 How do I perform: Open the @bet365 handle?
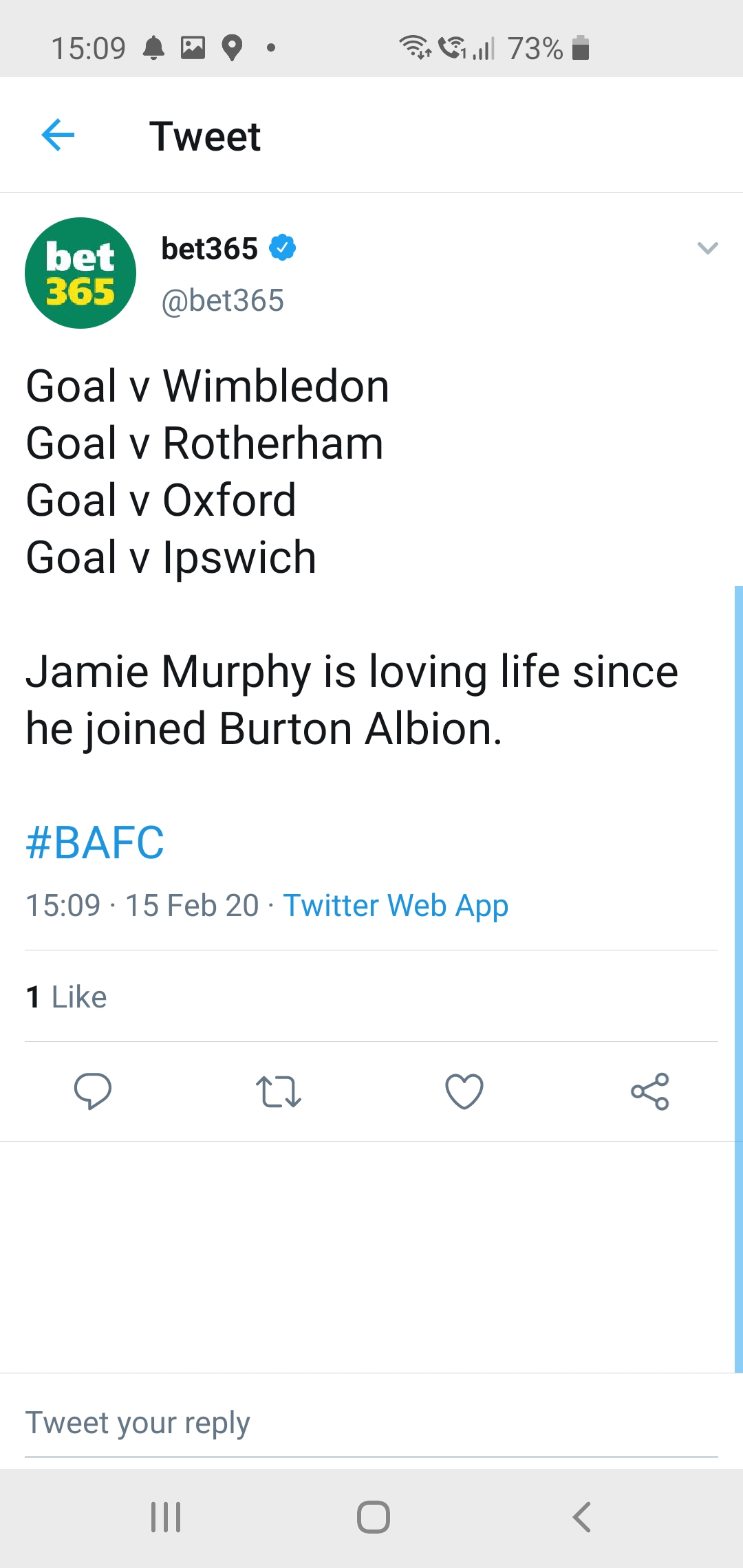pyautogui.click(x=222, y=301)
